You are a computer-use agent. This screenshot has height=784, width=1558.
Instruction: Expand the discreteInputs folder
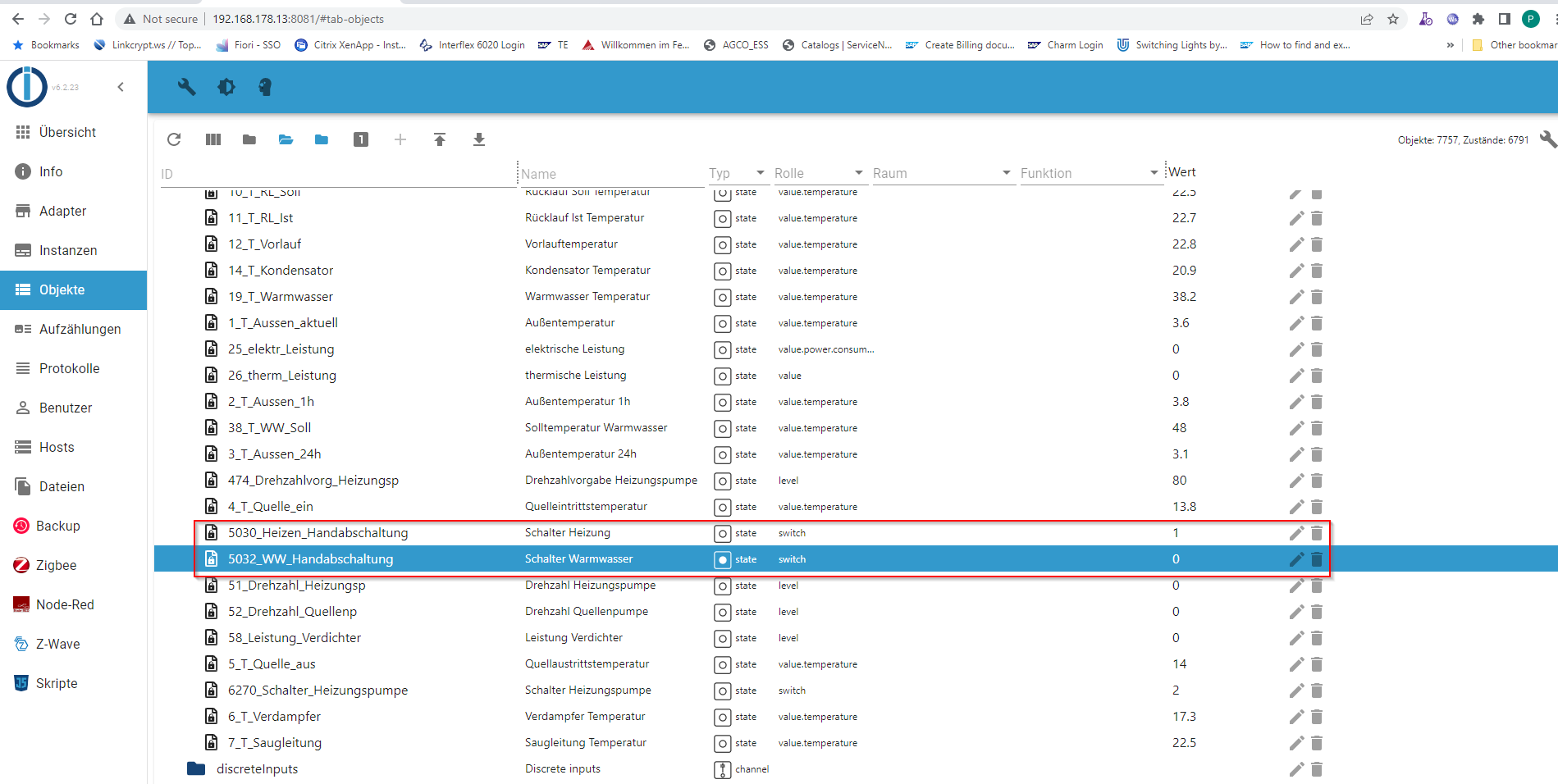[196, 769]
